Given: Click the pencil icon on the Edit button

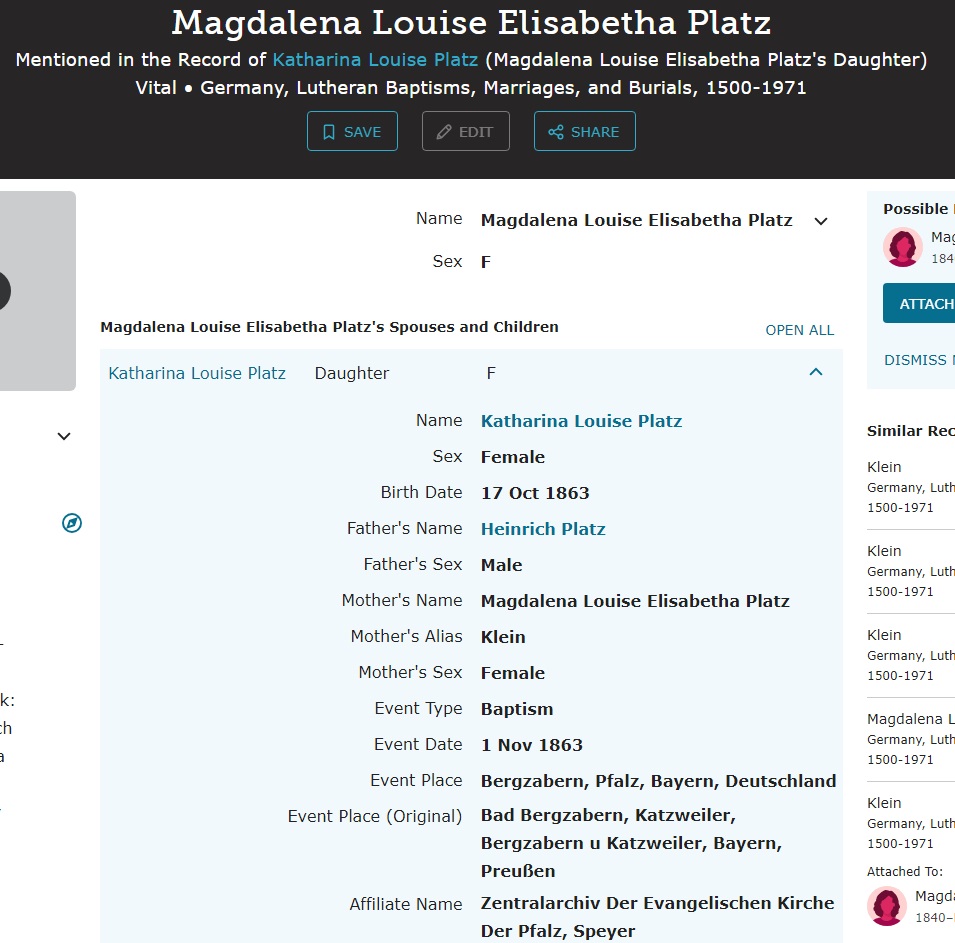Looking at the screenshot, I should point(444,132).
